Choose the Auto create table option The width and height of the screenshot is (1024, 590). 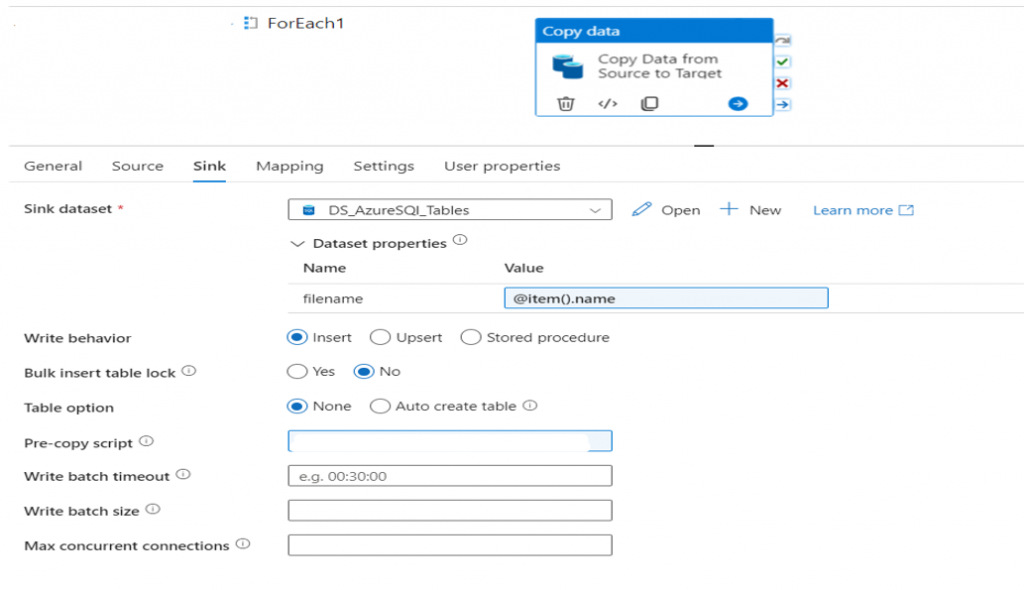pos(380,406)
